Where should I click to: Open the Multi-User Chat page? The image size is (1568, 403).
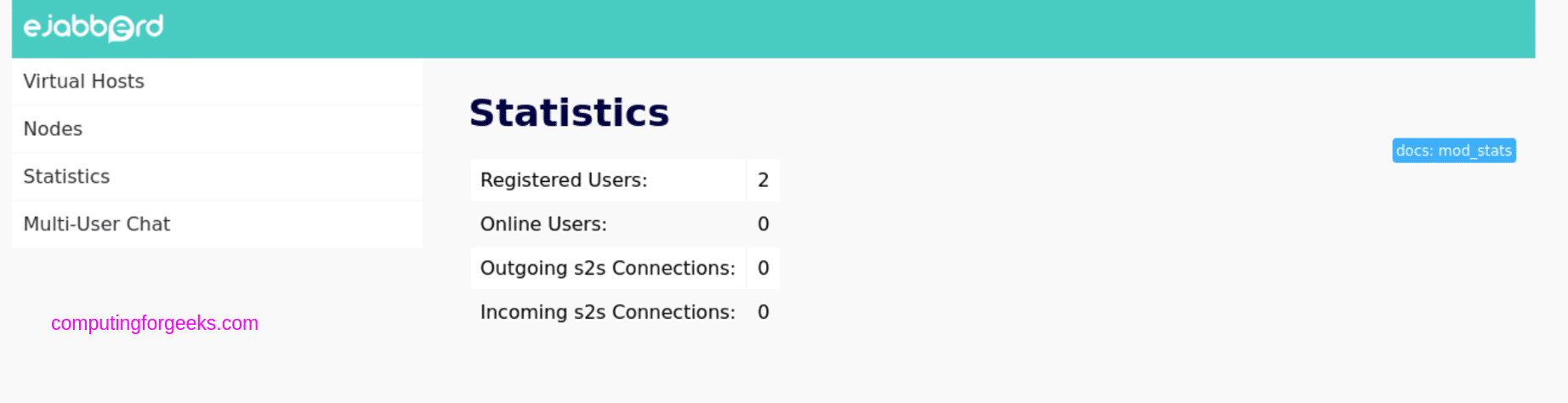(x=217, y=224)
